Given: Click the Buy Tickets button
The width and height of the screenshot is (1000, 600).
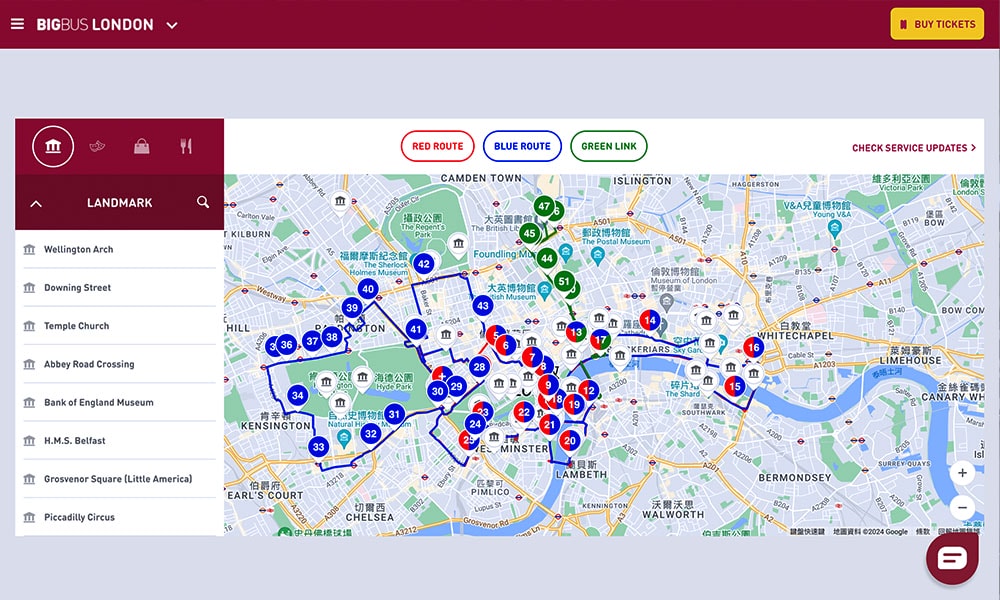Looking at the screenshot, I should (937, 24).
